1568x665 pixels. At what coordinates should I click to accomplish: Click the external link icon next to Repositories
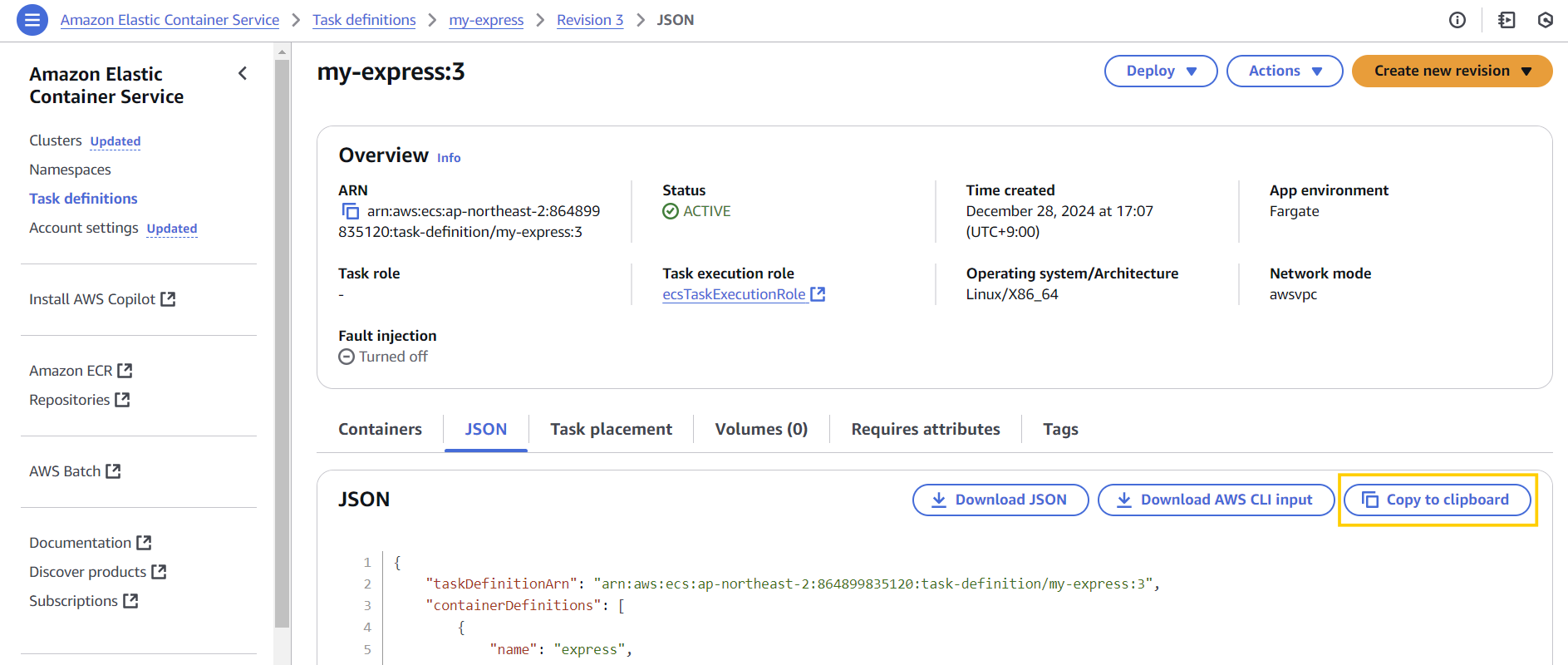point(122,400)
